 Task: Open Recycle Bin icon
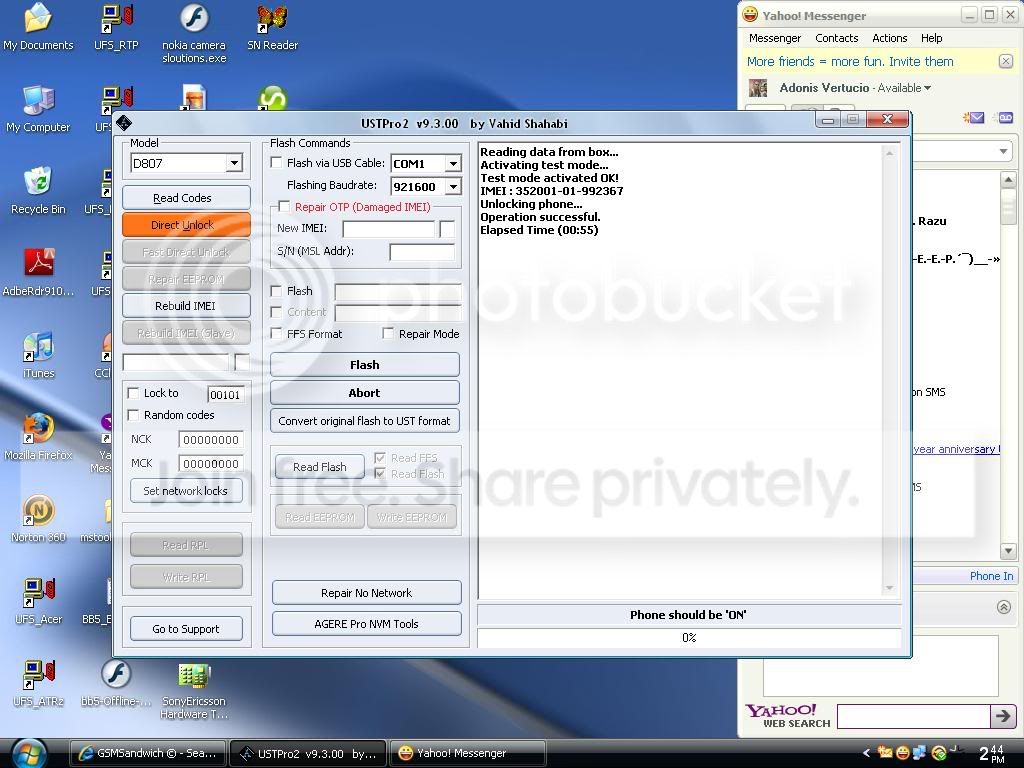(x=38, y=191)
